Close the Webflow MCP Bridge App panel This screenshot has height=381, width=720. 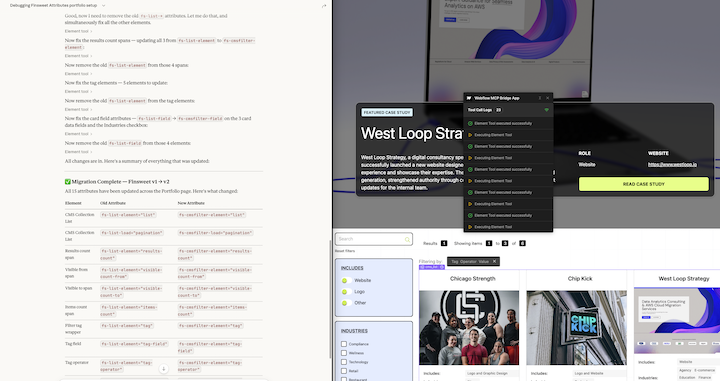point(547,98)
